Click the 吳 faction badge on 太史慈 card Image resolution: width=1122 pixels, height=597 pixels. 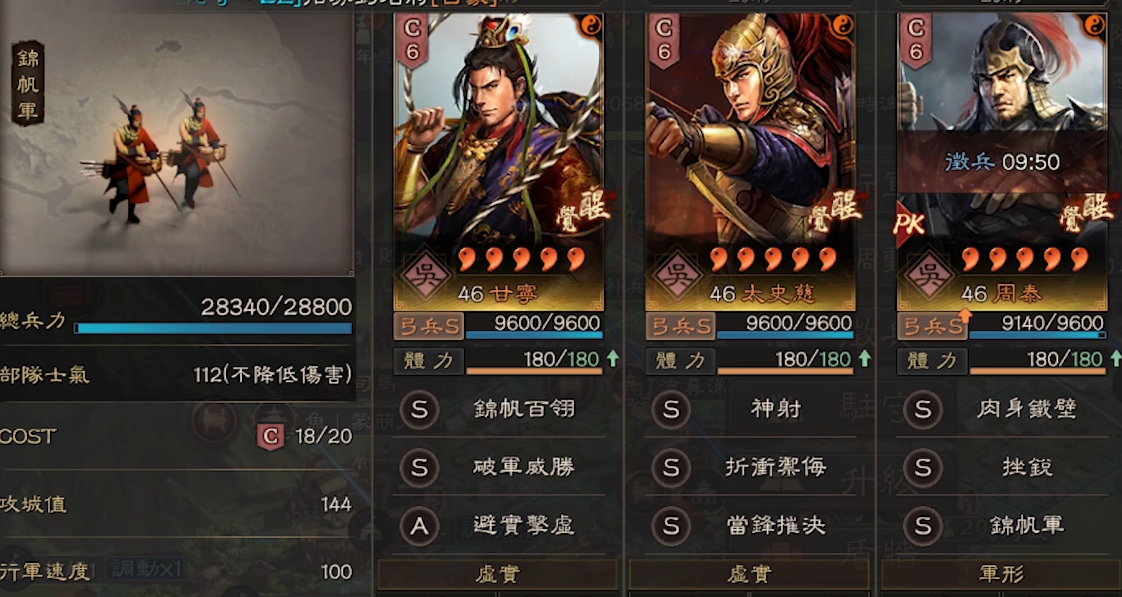678,273
